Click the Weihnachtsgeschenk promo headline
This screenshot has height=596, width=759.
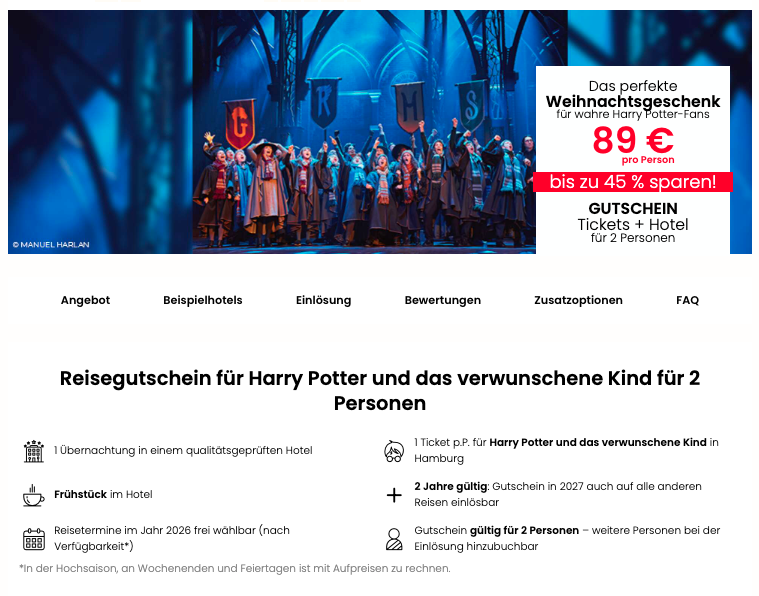click(633, 100)
